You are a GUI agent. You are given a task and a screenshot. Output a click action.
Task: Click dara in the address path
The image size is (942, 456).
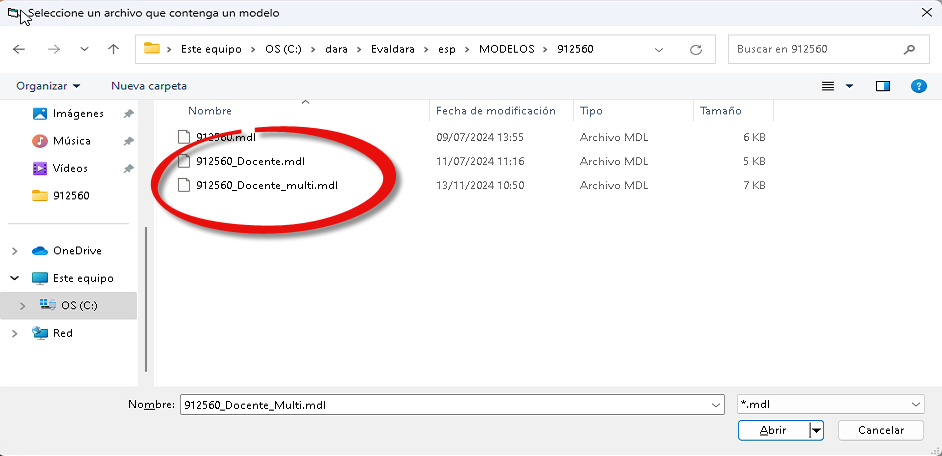pos(336,49)
